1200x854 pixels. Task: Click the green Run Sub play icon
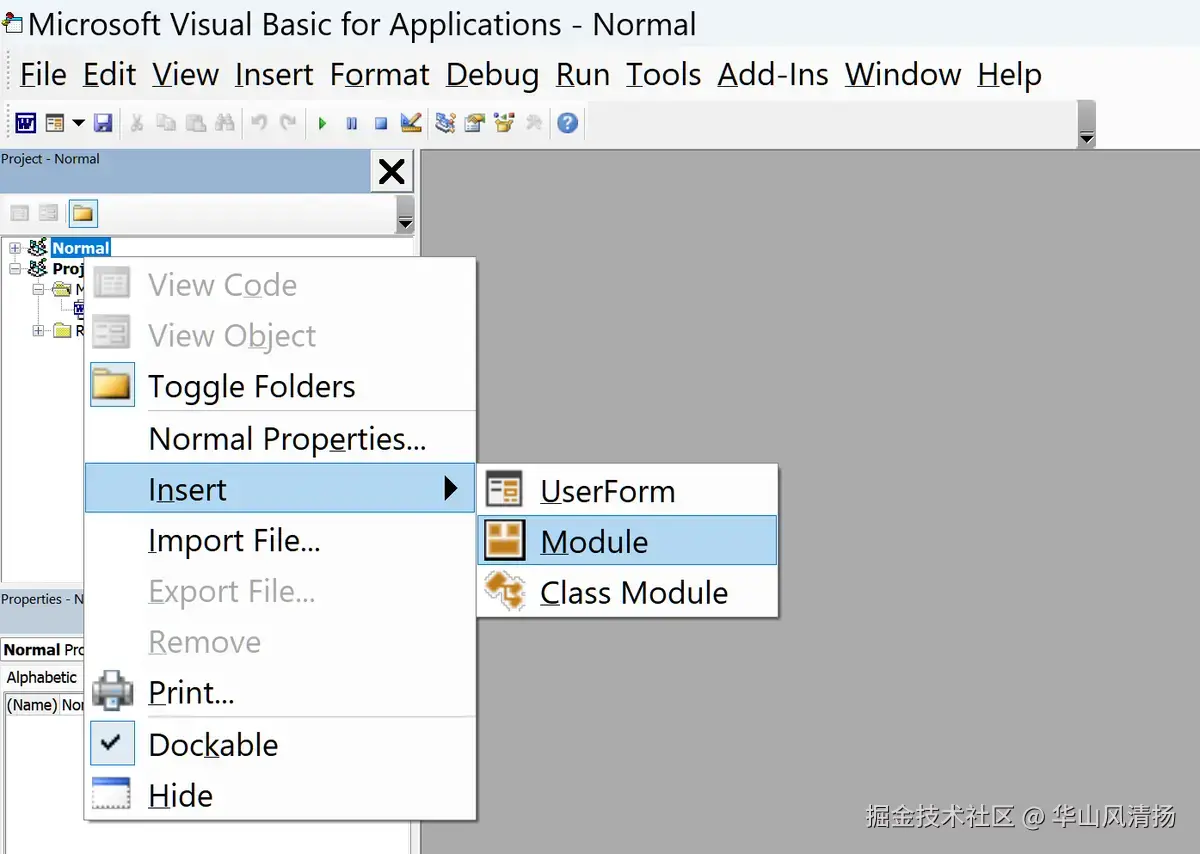(x=322, y=123)
